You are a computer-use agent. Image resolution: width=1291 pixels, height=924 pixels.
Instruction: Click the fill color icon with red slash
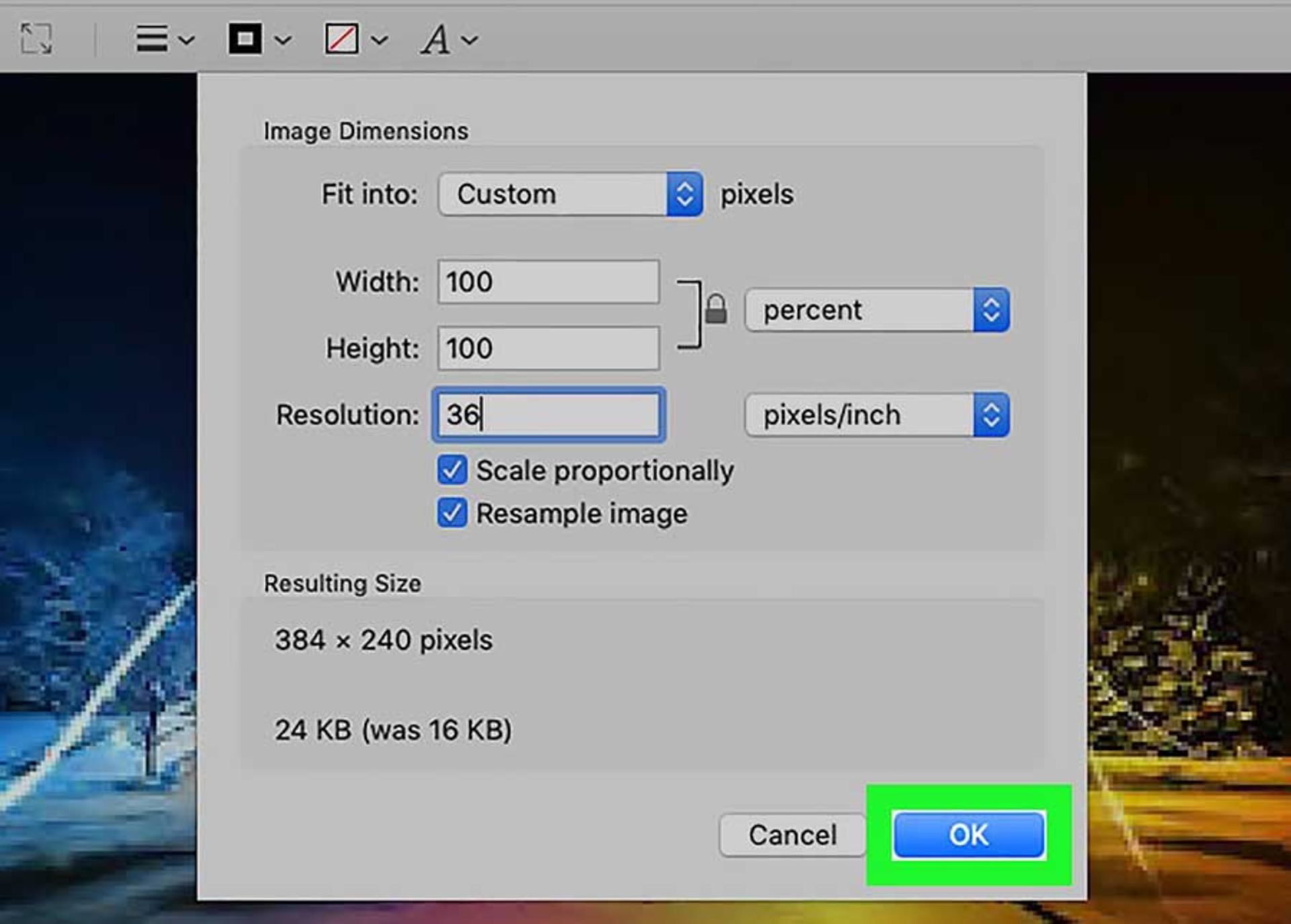tap(342, 39)
